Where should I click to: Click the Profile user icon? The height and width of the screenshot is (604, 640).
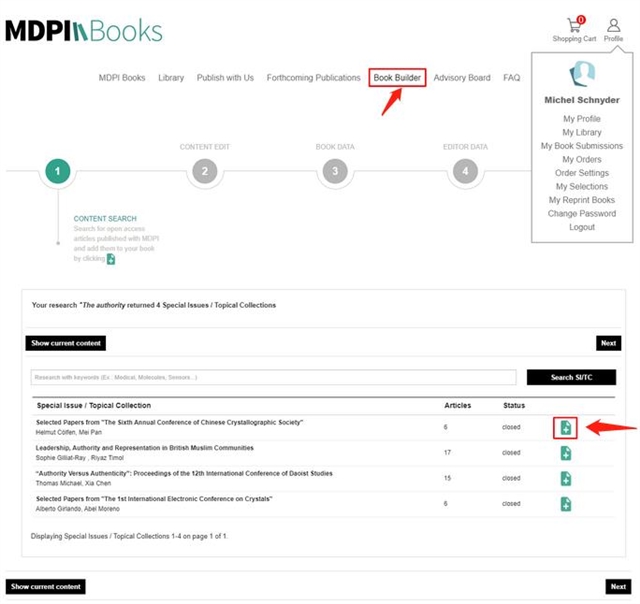[x=613, y=25]
